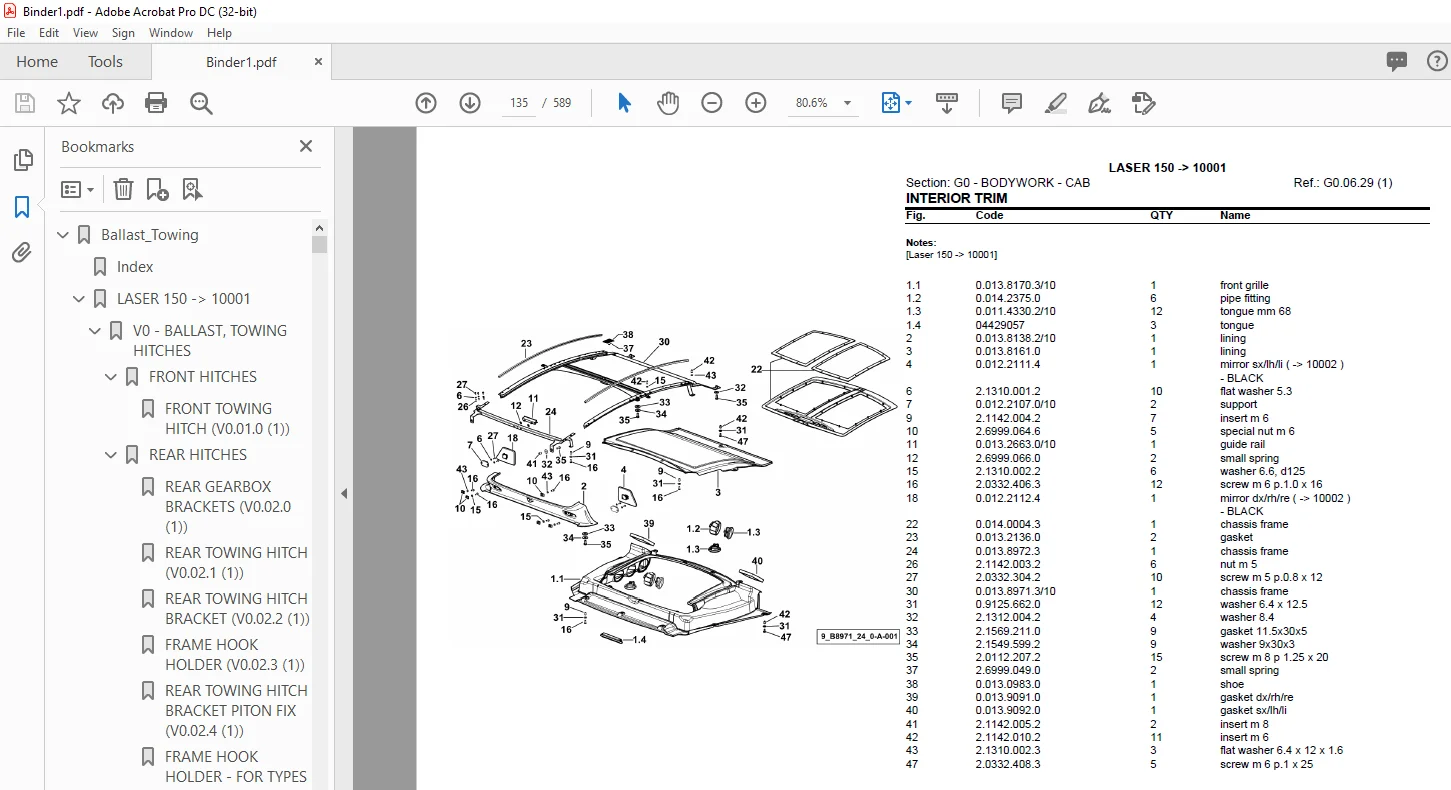Open the Find text magnifier
Viewport: 1451px width, 790px height.
(201, 103)
